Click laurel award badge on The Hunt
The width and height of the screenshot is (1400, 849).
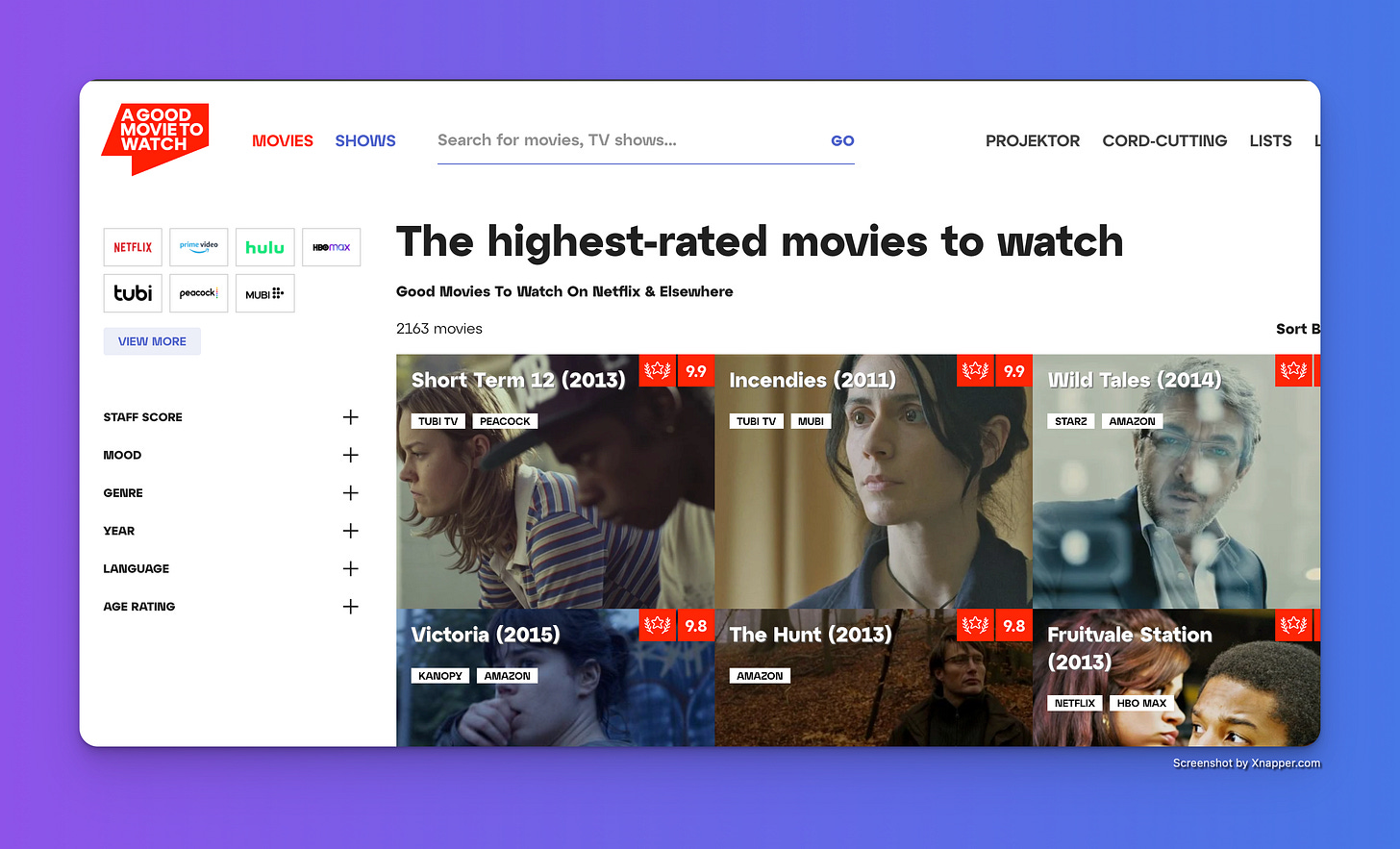click(975, 625)
